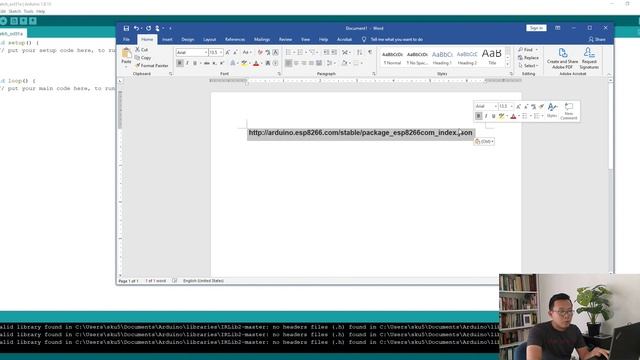Image resolution: width=640 pixels, height=360 pixels.
Task: Increase paragraph indent
Action: tap(334, 52)
